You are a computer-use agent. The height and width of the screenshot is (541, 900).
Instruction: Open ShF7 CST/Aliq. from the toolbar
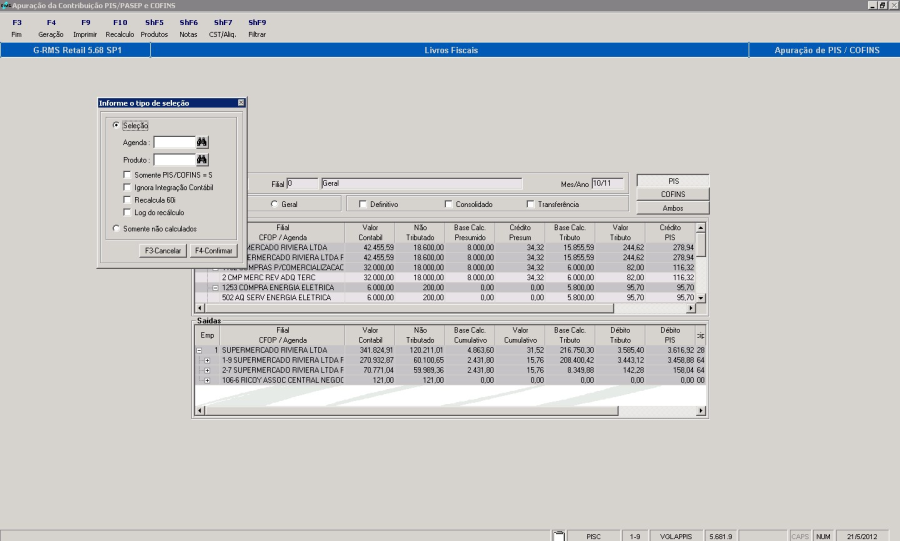point(222,28)
